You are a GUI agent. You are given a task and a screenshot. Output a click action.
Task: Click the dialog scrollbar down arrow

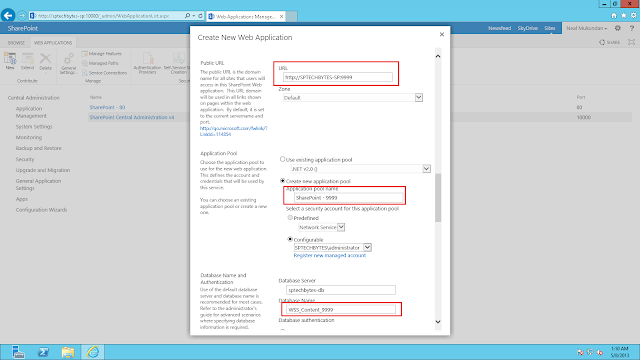(438, 322)
